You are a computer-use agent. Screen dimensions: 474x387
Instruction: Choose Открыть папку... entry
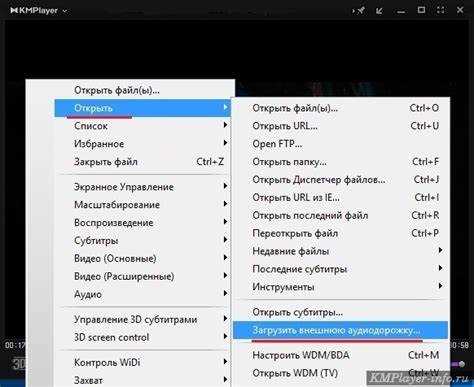coord(340,162)
